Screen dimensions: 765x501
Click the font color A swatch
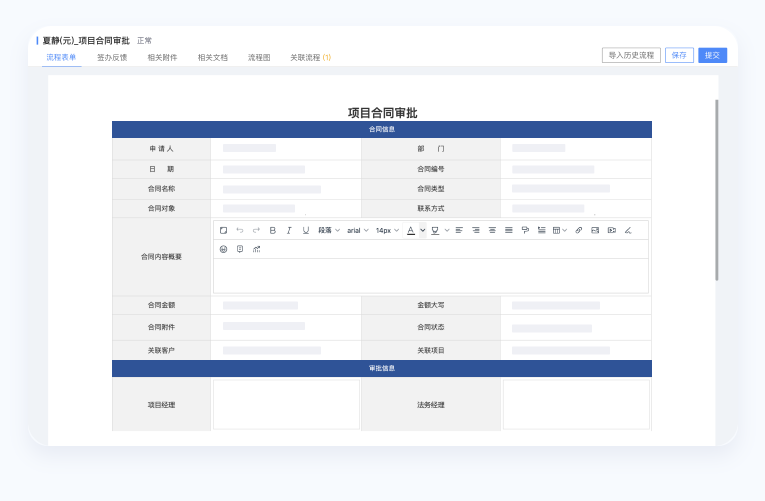click(410, 230)
